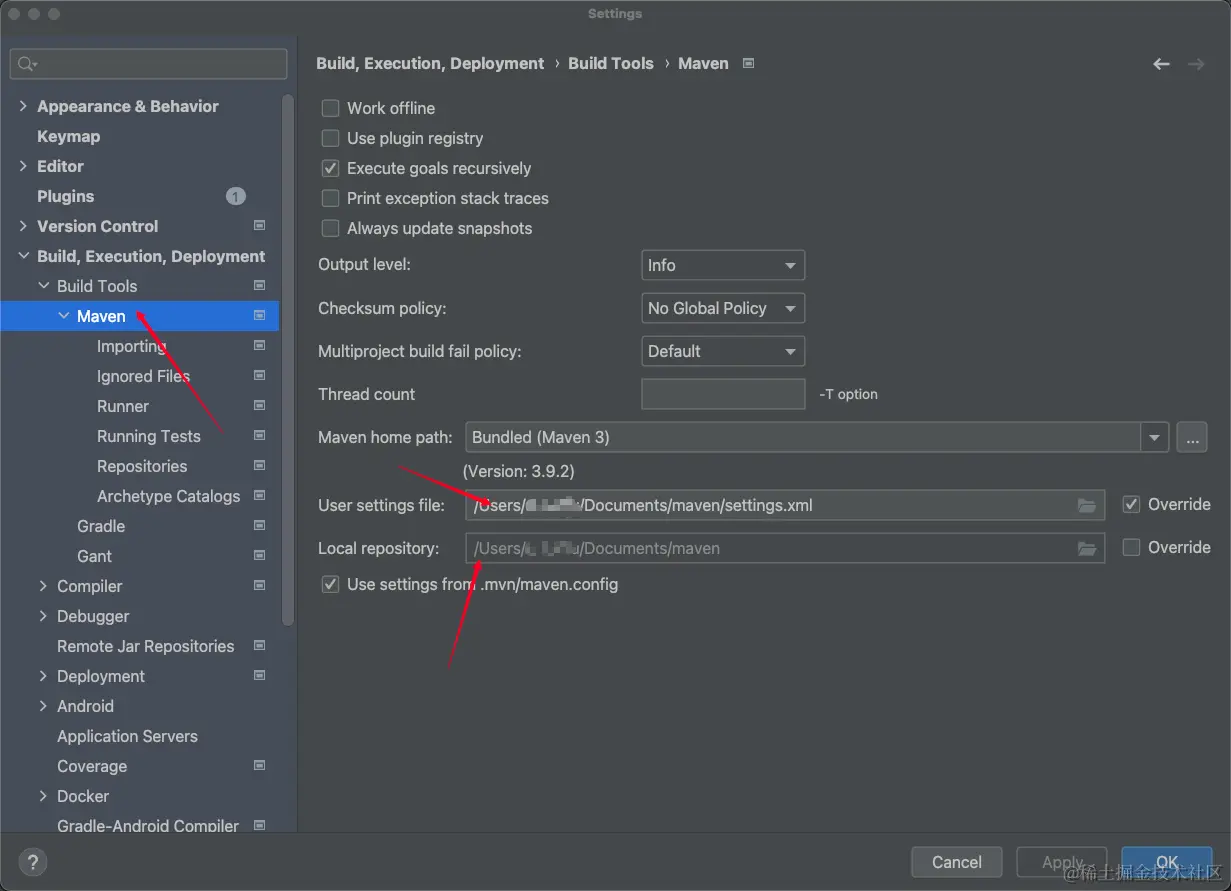Click the project-level icon beside Compiler
The image size is (1231, 891).
260,586
